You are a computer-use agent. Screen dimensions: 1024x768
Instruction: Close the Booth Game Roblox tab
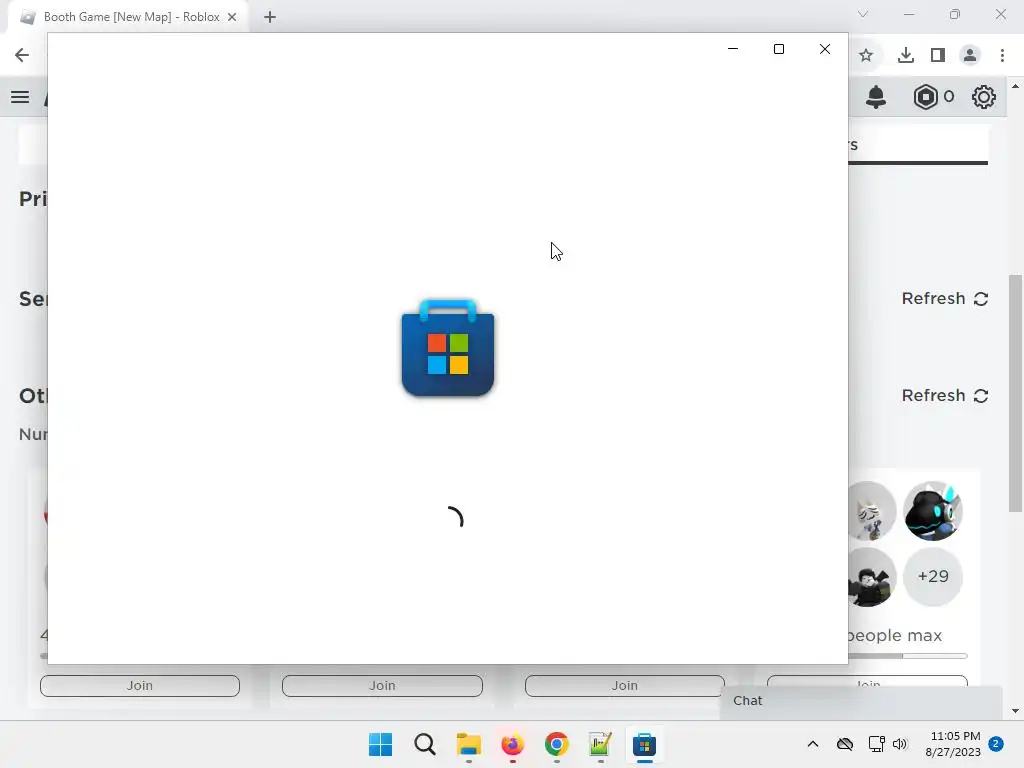tap(232, 18)
